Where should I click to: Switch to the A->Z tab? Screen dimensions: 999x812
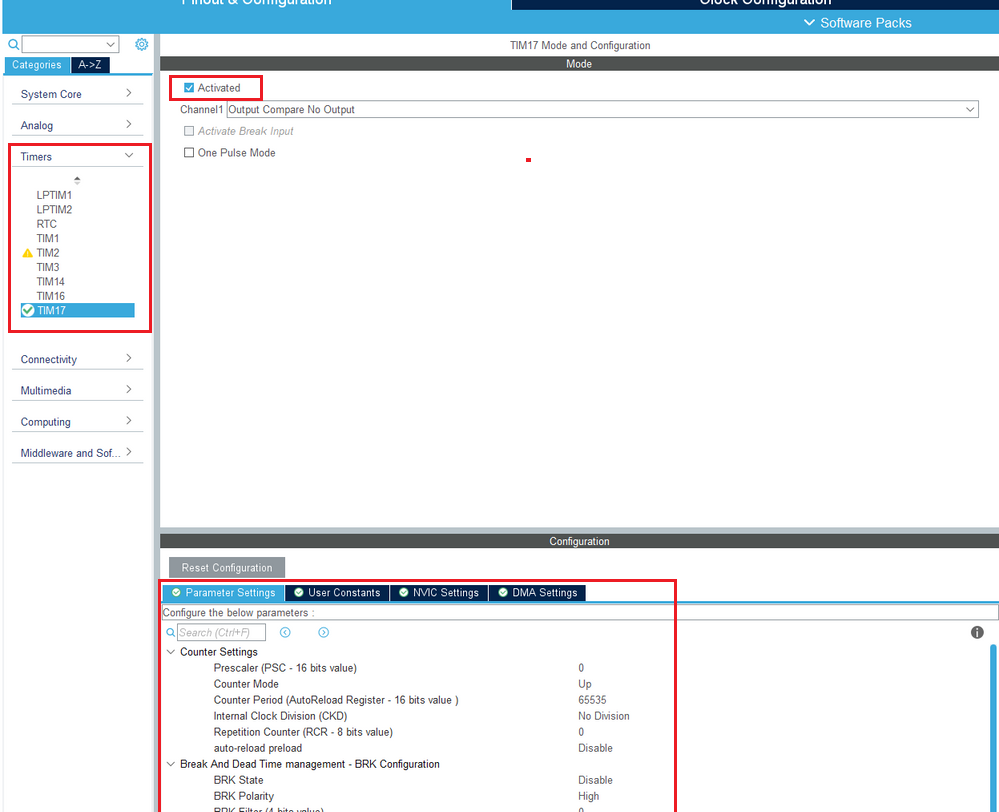pos(90,65)
